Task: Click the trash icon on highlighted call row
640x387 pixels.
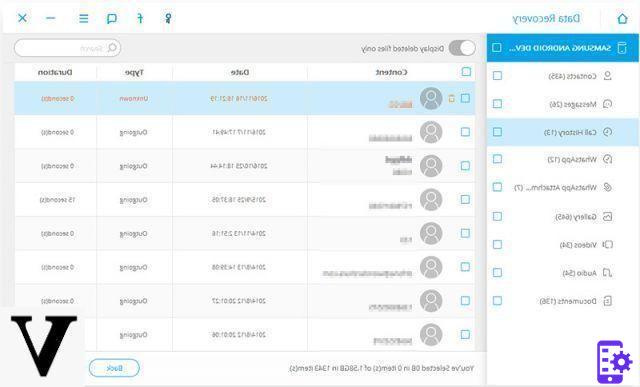Action: pos(451,98)
